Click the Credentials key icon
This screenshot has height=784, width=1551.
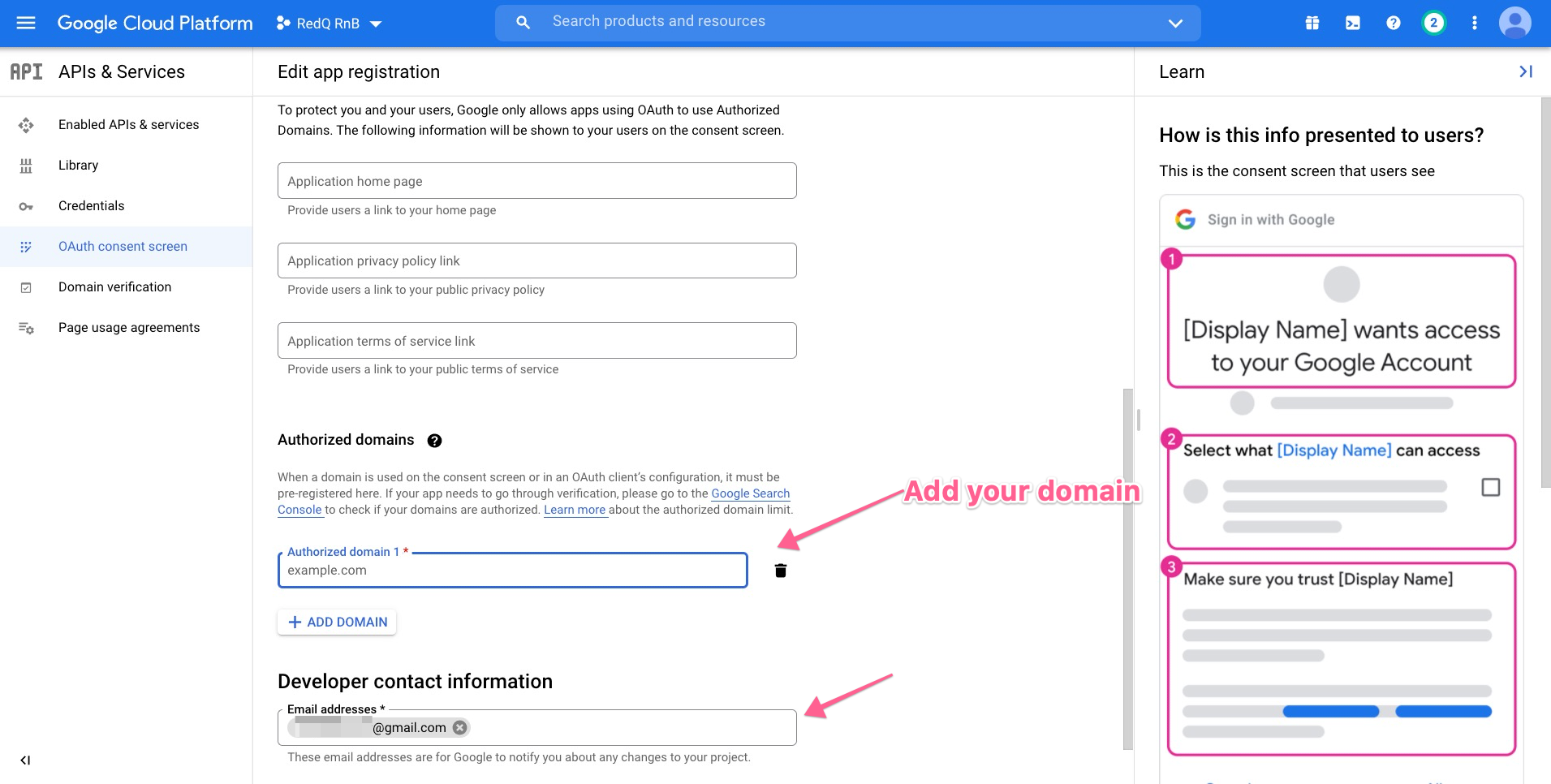26,206
